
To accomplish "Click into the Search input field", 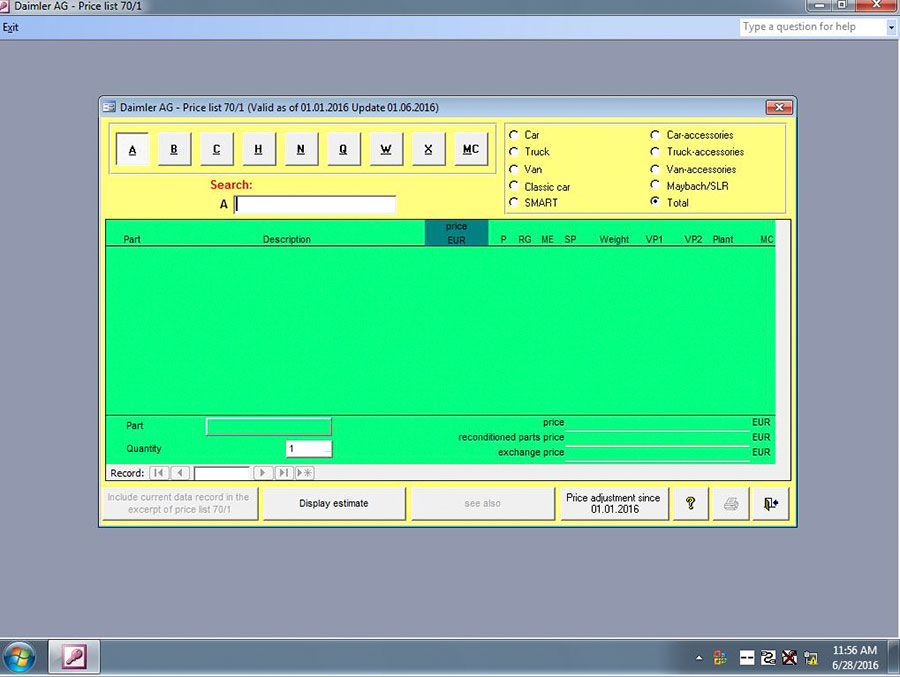I will pos(315,204).
